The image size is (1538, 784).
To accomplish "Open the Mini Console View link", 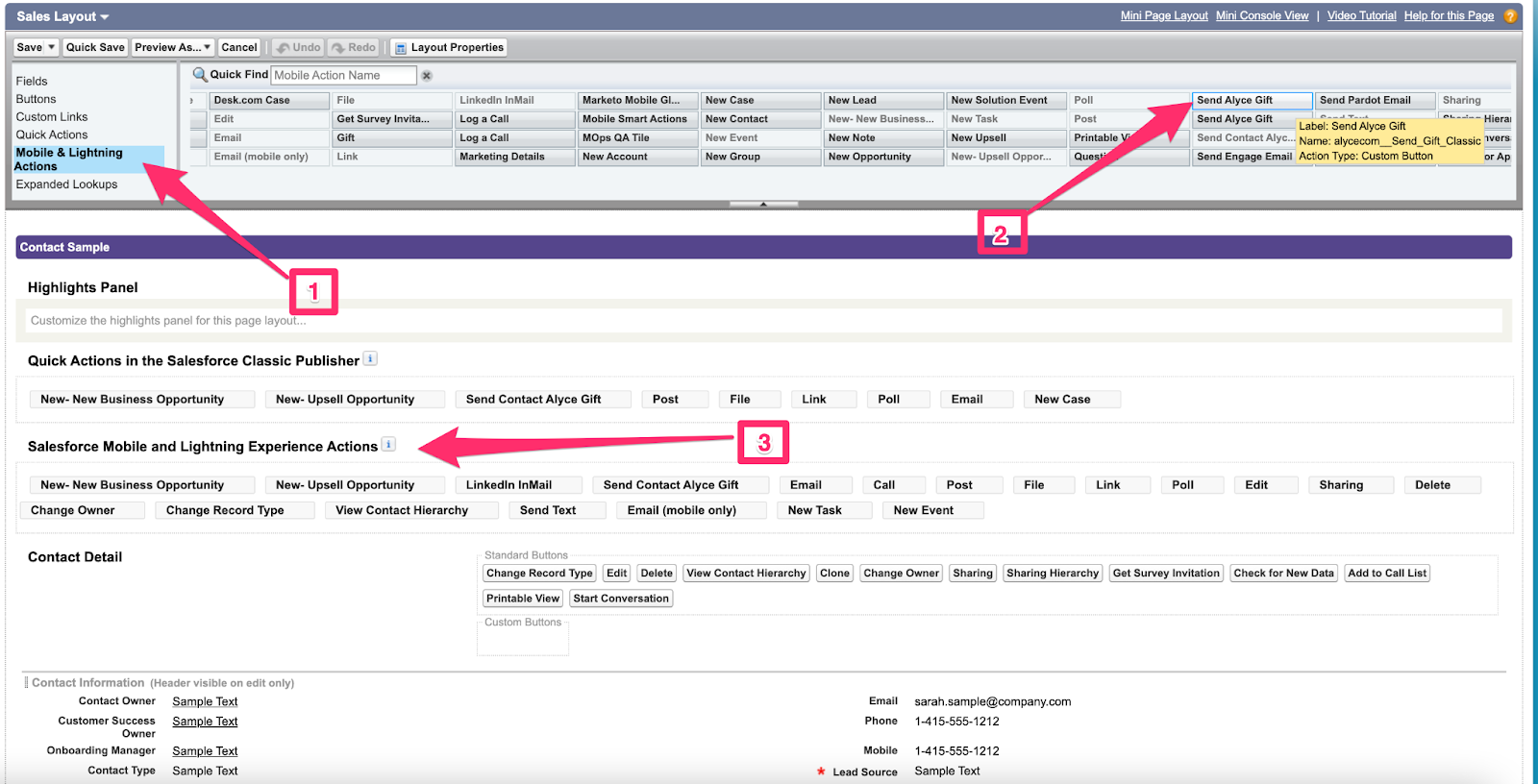I will point(1262,16).
